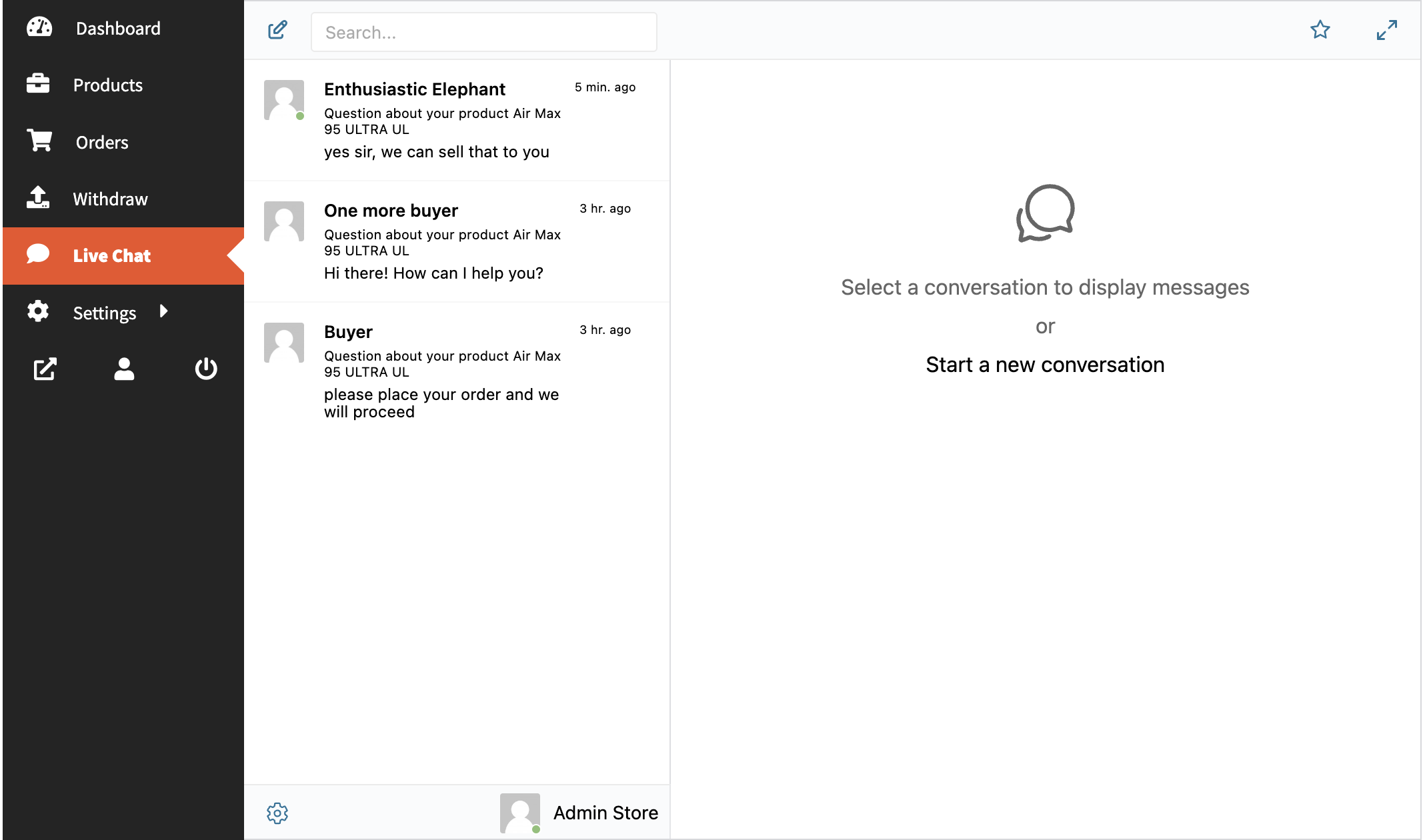1423x840 pixels.
Task: Click the Admin Store name label
Action: point(605,813)
